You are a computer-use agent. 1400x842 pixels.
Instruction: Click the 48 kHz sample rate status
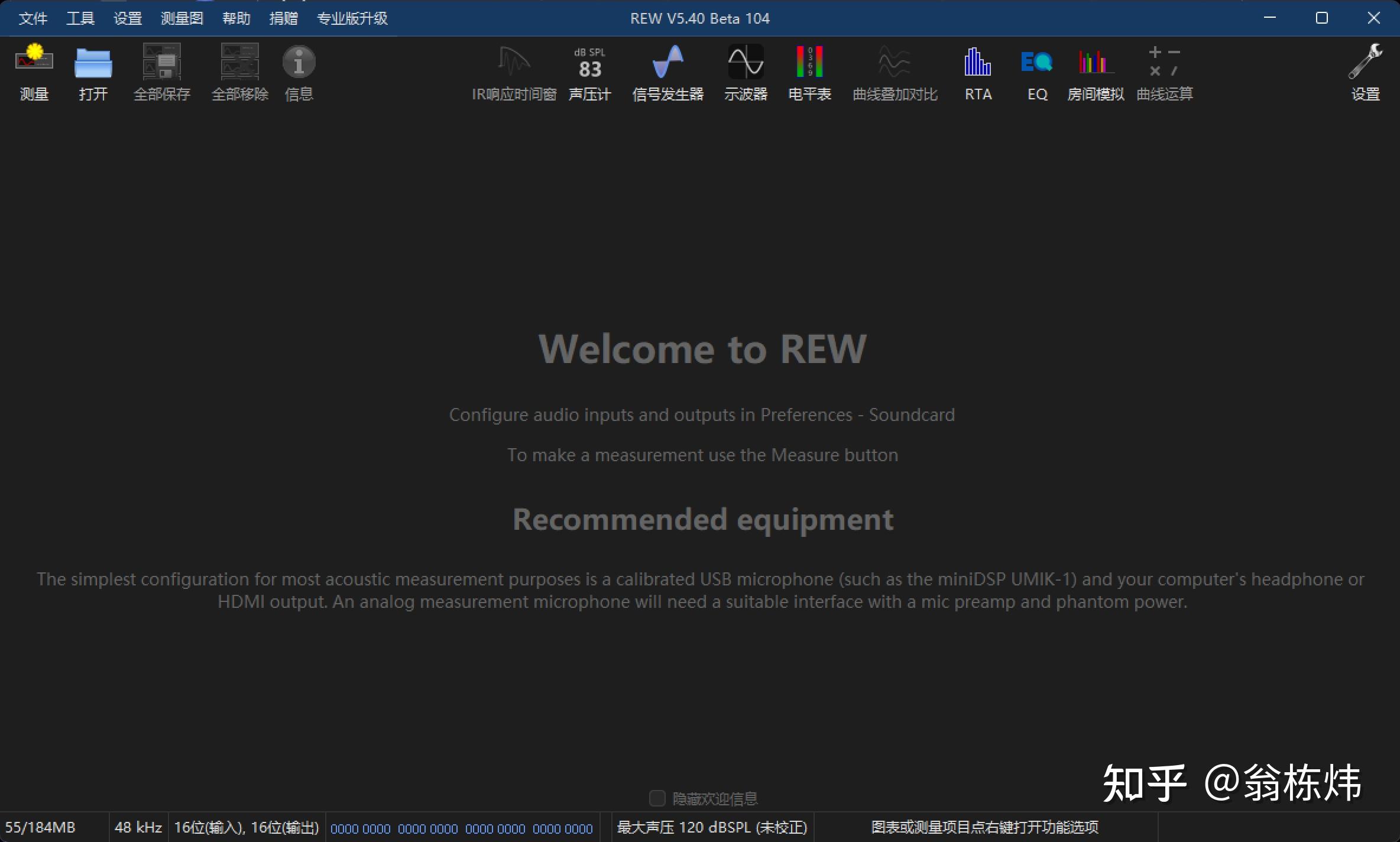coord(138,827)
